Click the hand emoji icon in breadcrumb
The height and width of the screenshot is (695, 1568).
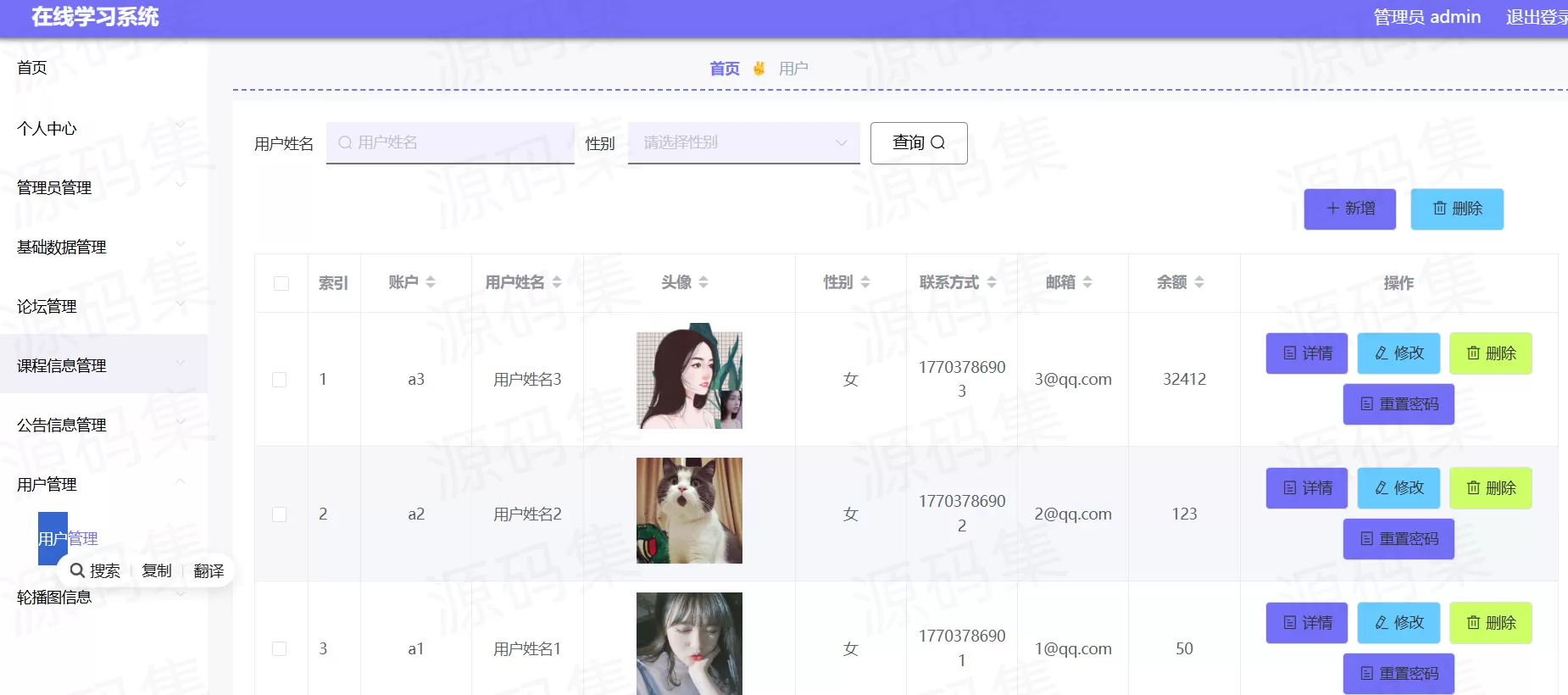759,68
